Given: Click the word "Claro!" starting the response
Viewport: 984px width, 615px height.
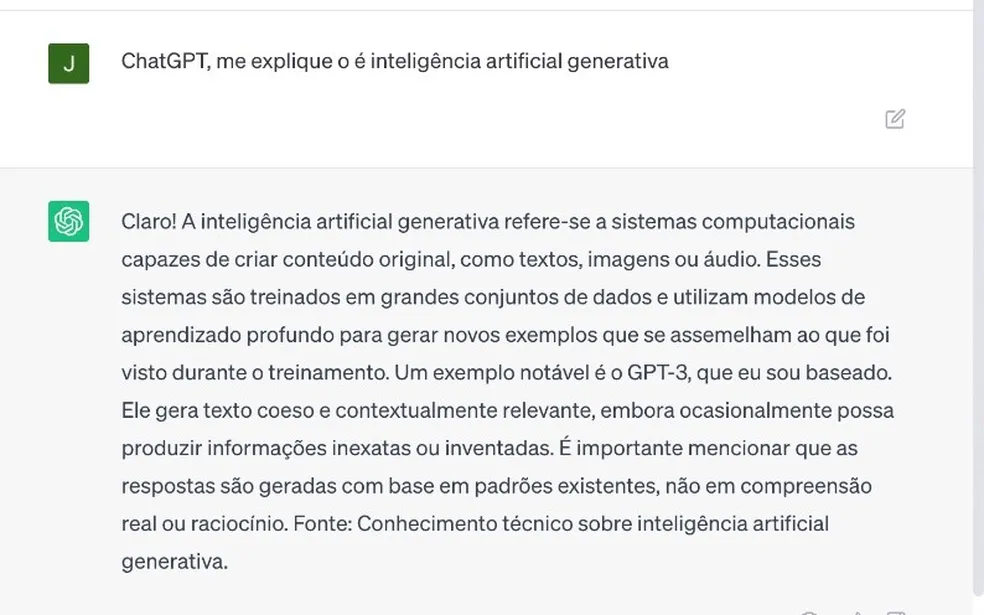Looking at the screenshot, I should [x=145, y=221].
